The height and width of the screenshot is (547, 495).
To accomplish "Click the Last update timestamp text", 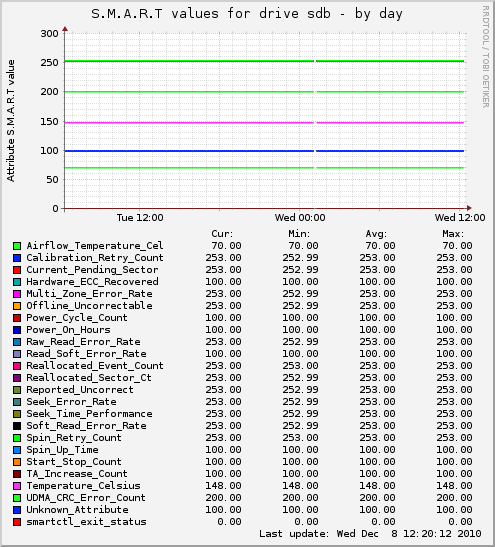I will [370, 534].
